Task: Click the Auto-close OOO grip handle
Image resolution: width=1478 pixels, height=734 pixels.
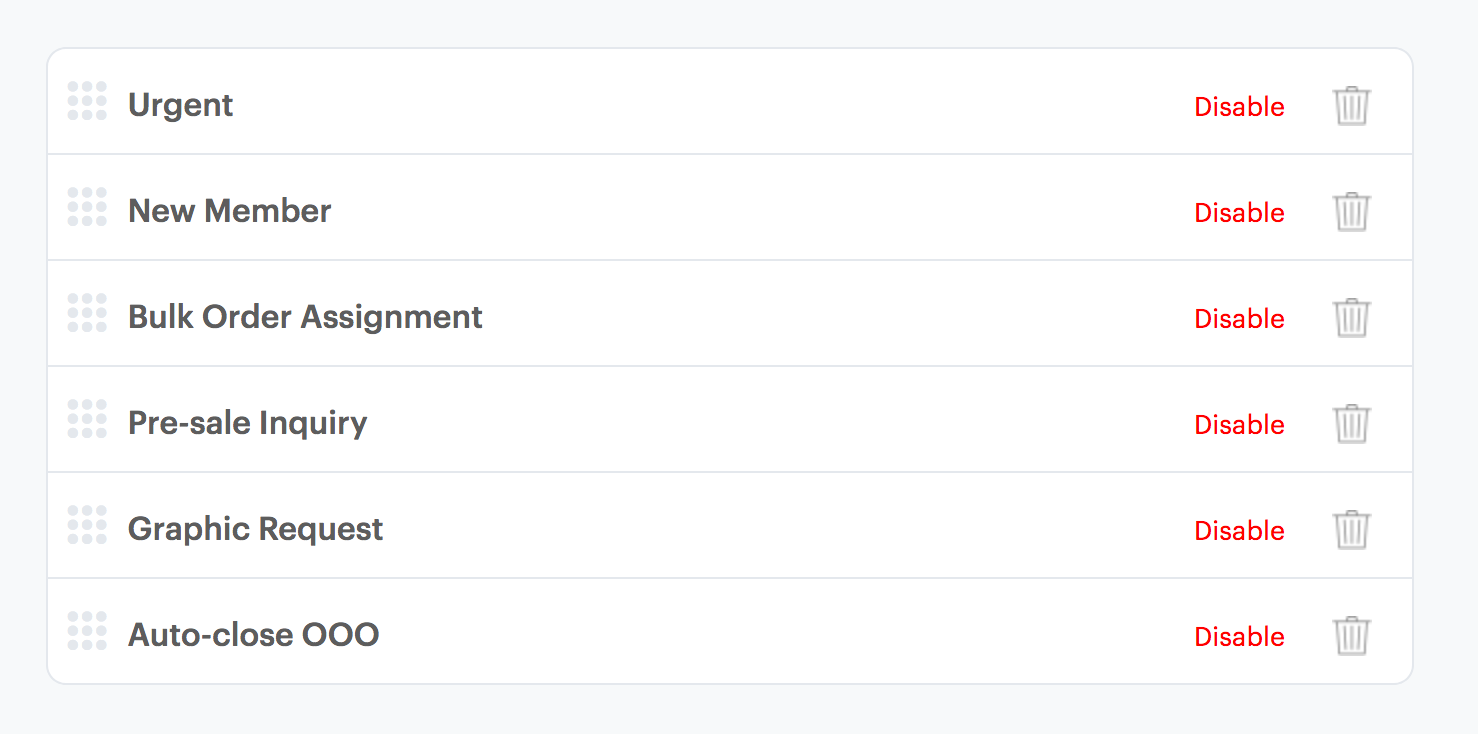Action: click(87, 631)
